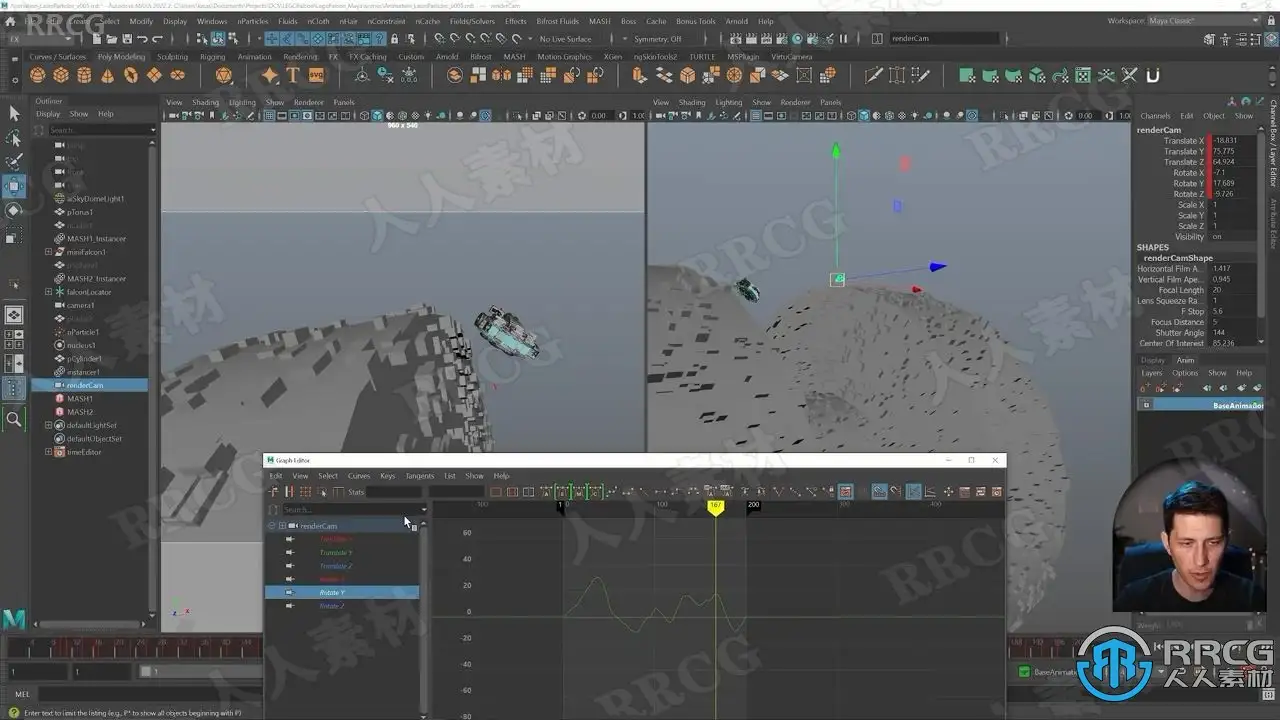1280x720 pixels.
Task: Click the magnet U icon on shelf
Action: click(x=1152, y=76)
